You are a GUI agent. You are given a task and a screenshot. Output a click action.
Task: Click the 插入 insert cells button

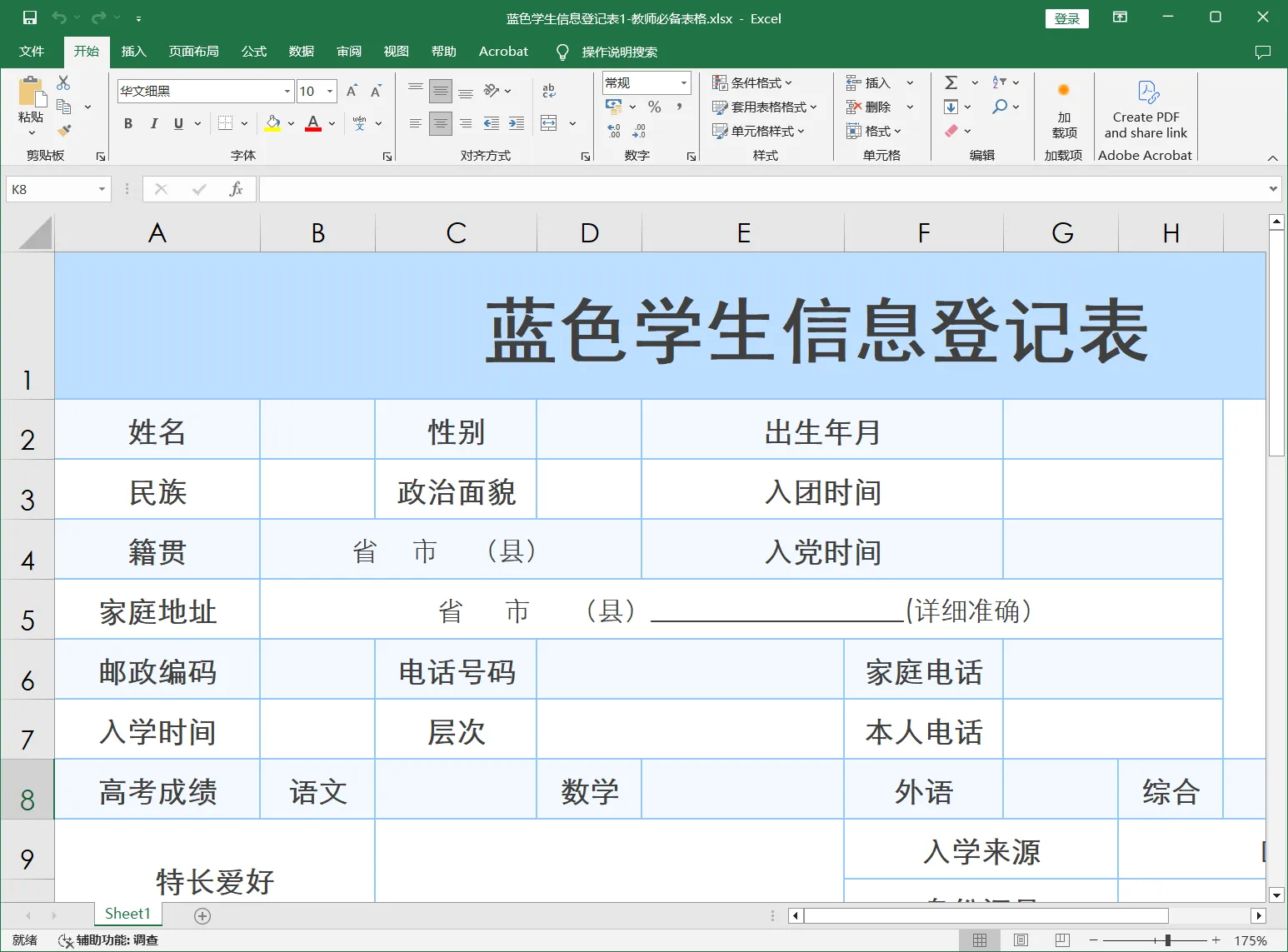[x=869, y=82]
